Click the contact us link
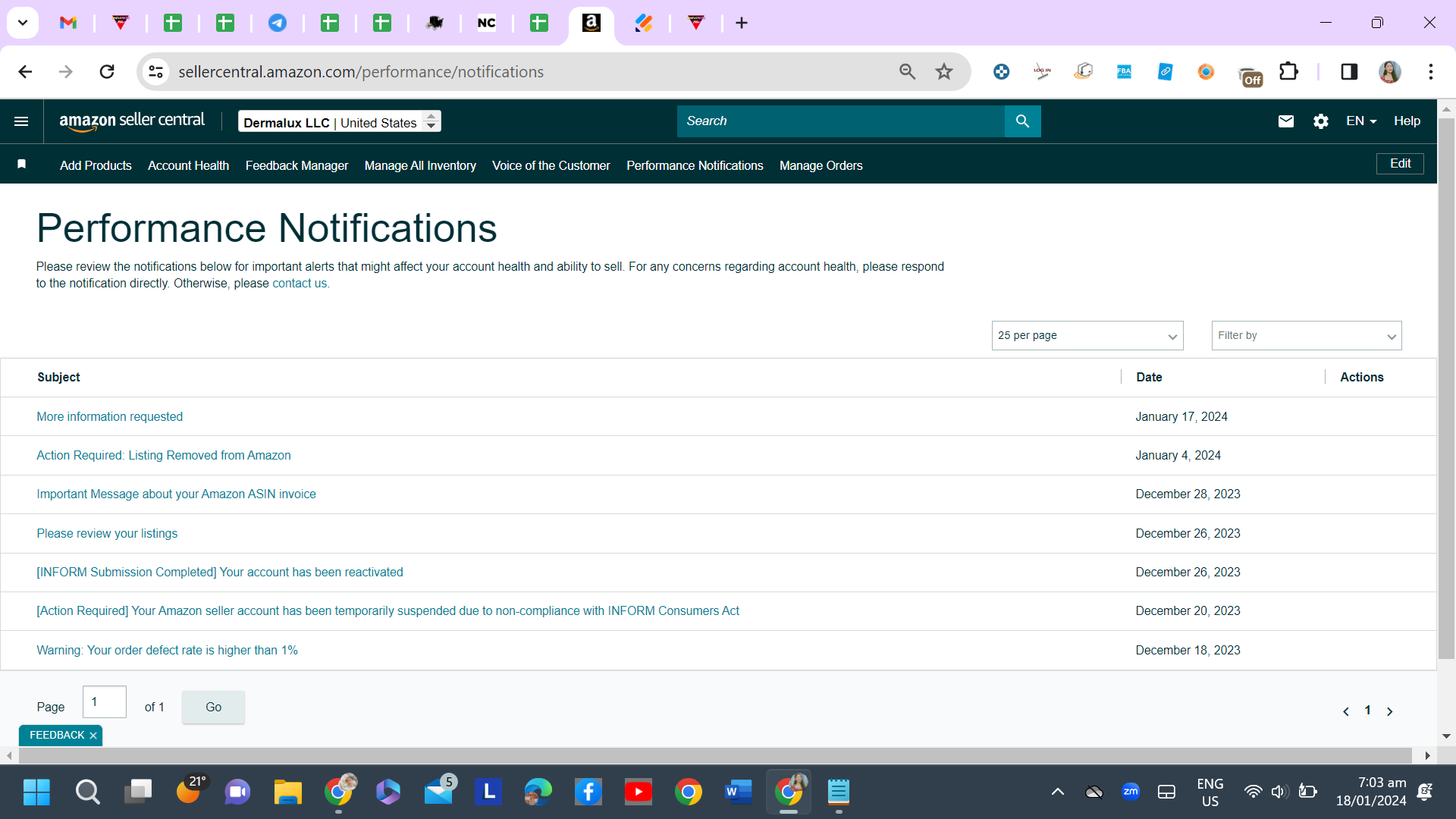The width and height of the screenshot is (1456, 819). (x=300, y=284)
